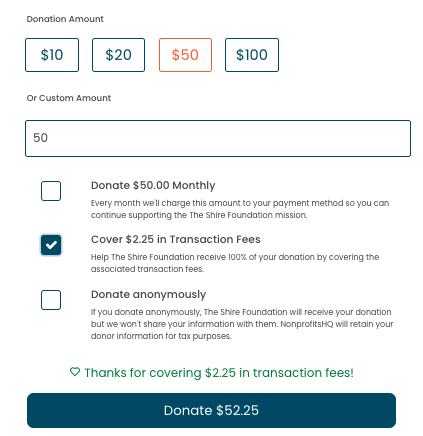Click the 'Donate $50.00 Monthly' label
Screen dimensions: 423x436
pyautogui.click(x=153, y=185)
